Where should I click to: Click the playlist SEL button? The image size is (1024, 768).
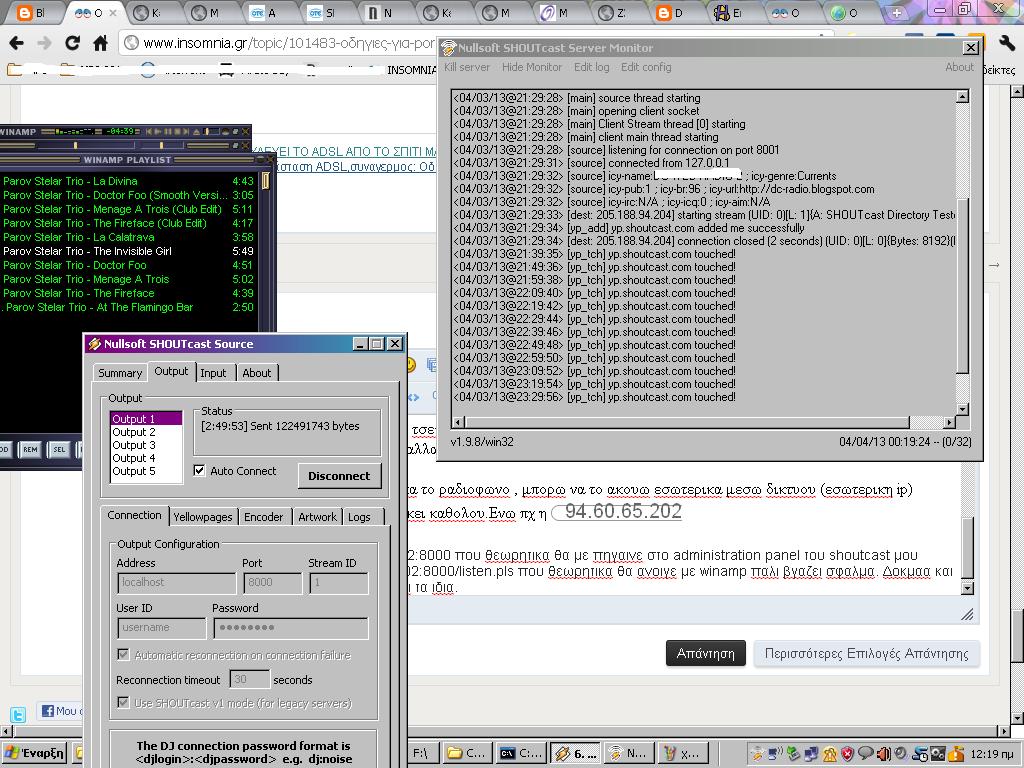[x=59, y=449]
